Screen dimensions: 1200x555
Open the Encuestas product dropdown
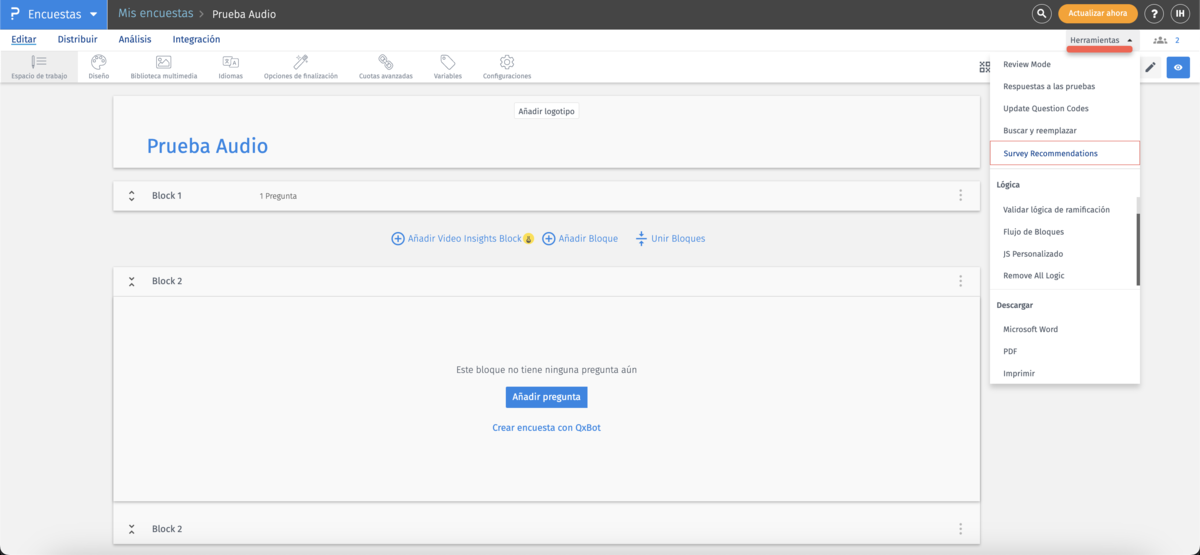tap(62, 14)
